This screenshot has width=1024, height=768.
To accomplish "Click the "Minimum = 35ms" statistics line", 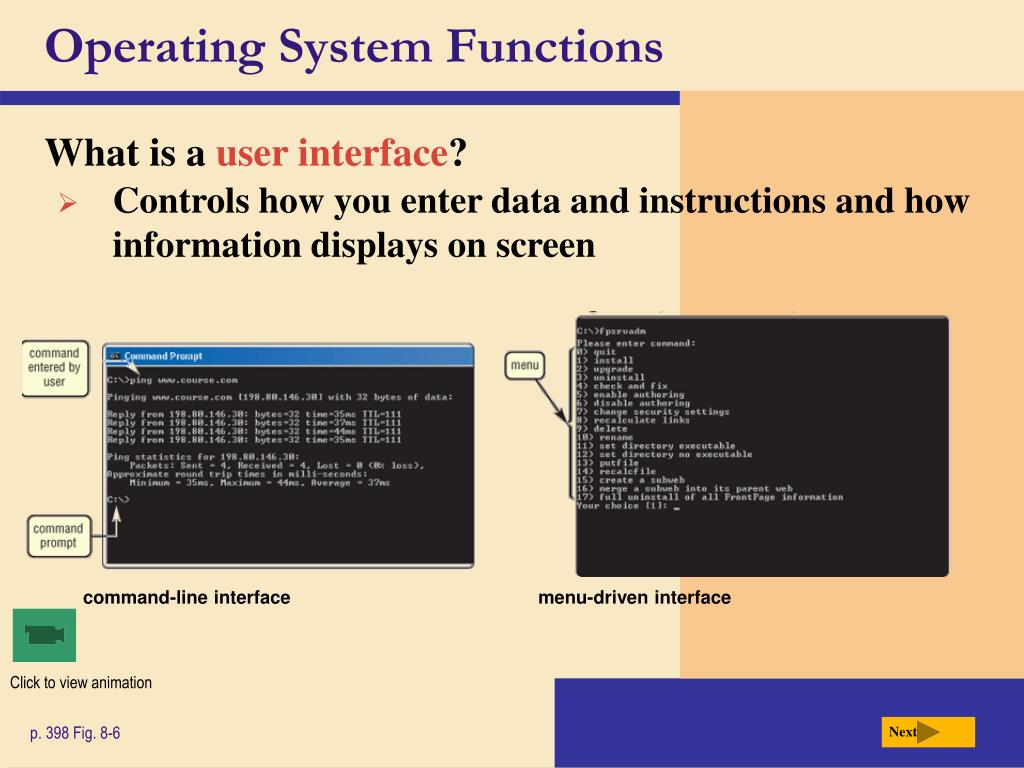I will point(259,483).
